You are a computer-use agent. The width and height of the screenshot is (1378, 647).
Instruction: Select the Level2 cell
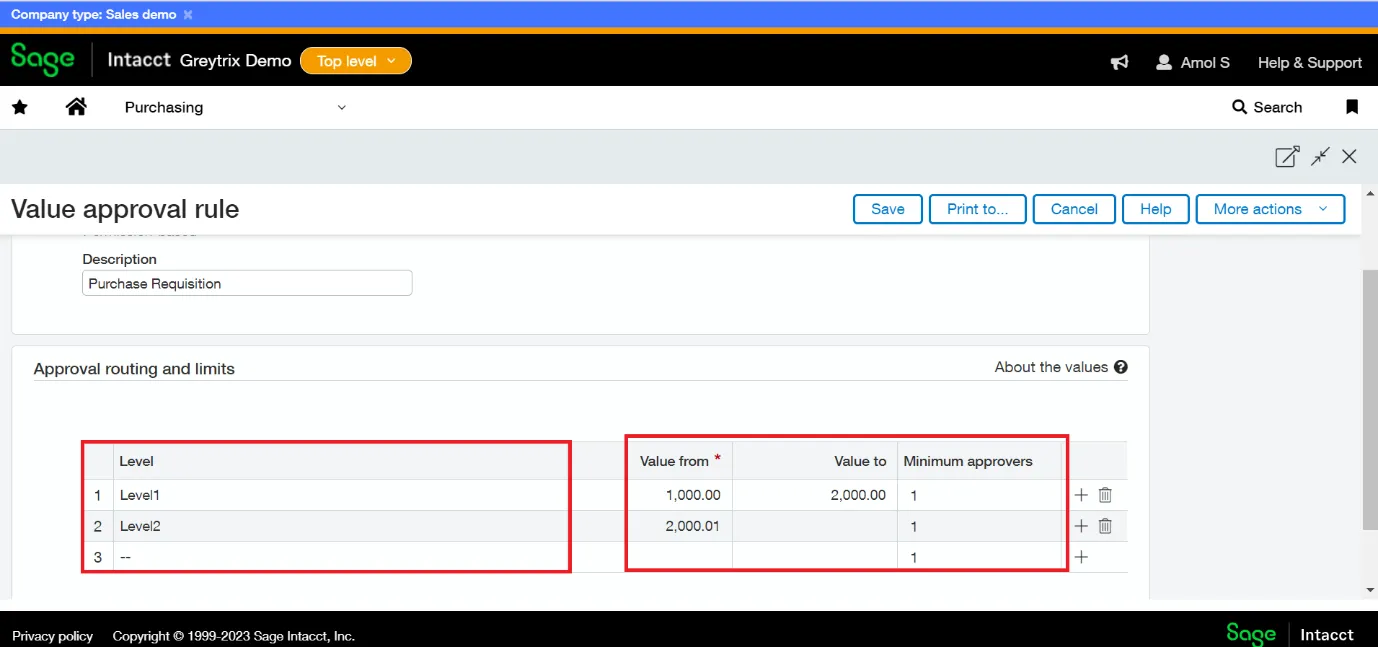(x=342, y=526)
